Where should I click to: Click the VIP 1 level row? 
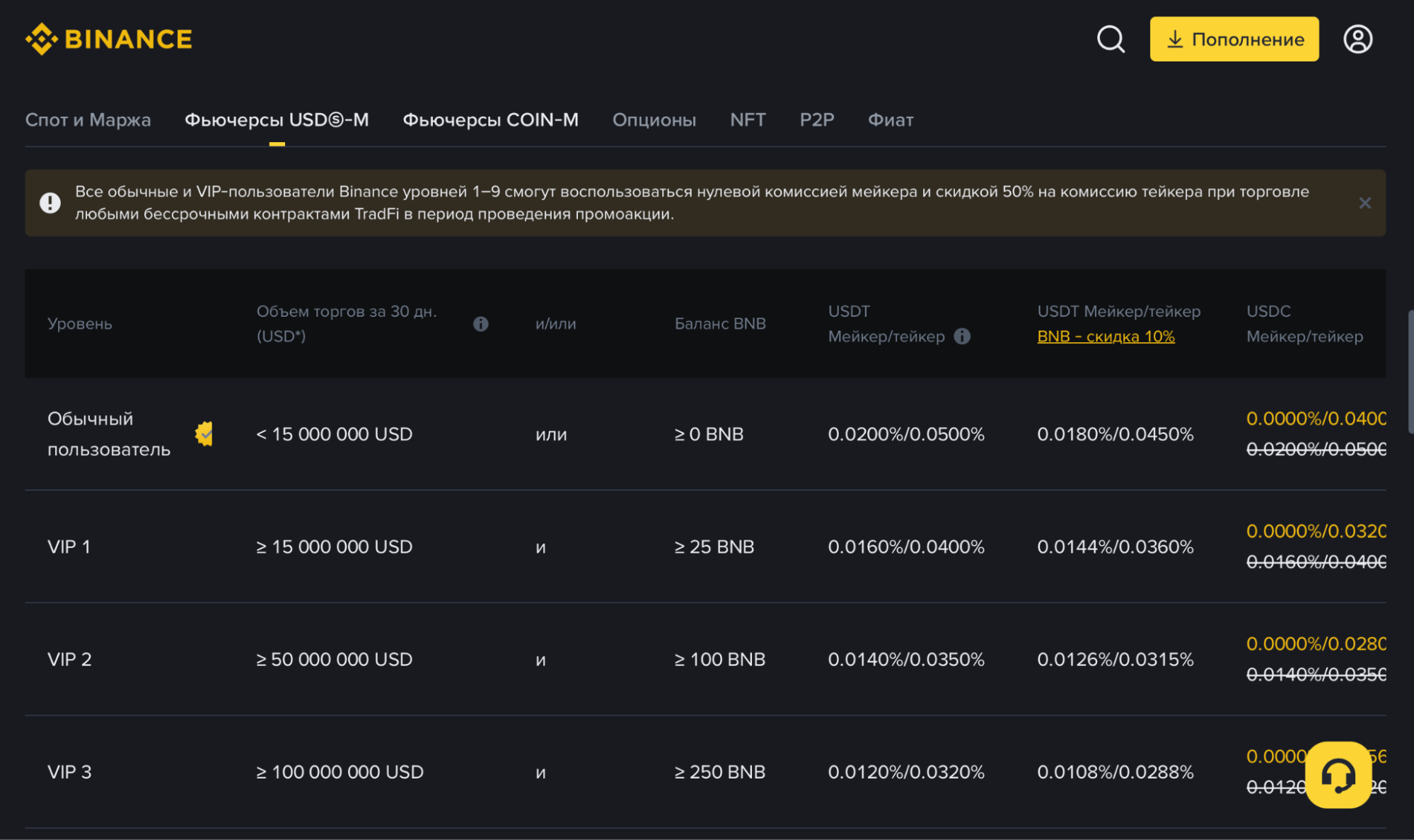click(69, 547)
